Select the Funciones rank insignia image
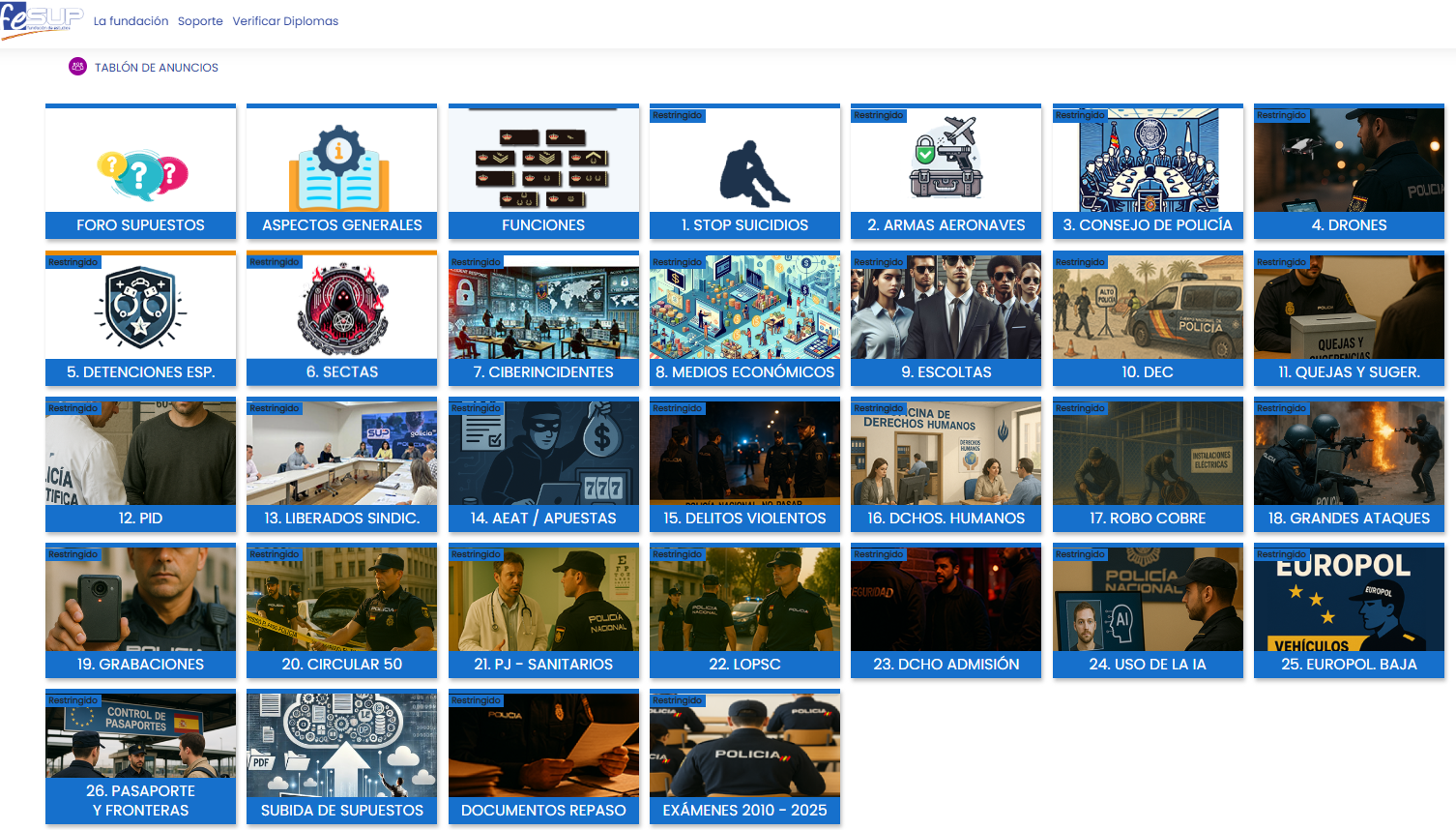The height and width of the screenshot is (830, 1456). pos(543,163)
